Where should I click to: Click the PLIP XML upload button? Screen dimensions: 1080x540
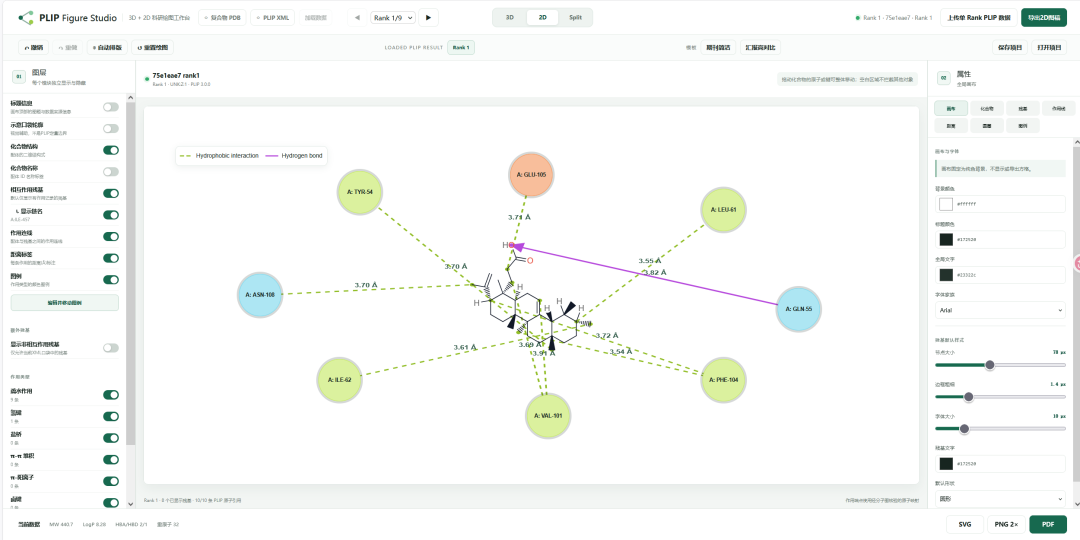[273, 18]
